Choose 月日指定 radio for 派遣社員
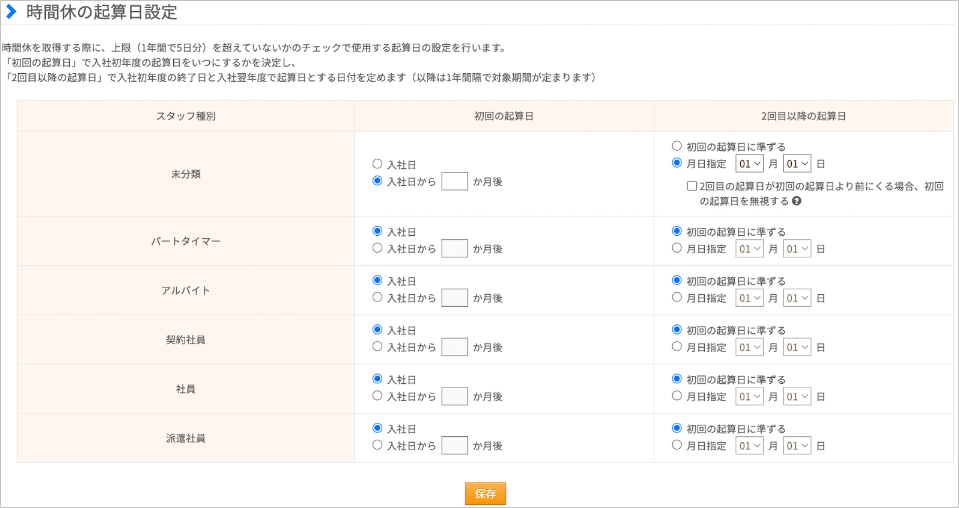This screenshot has width=959, height=508. click(676, 446)
